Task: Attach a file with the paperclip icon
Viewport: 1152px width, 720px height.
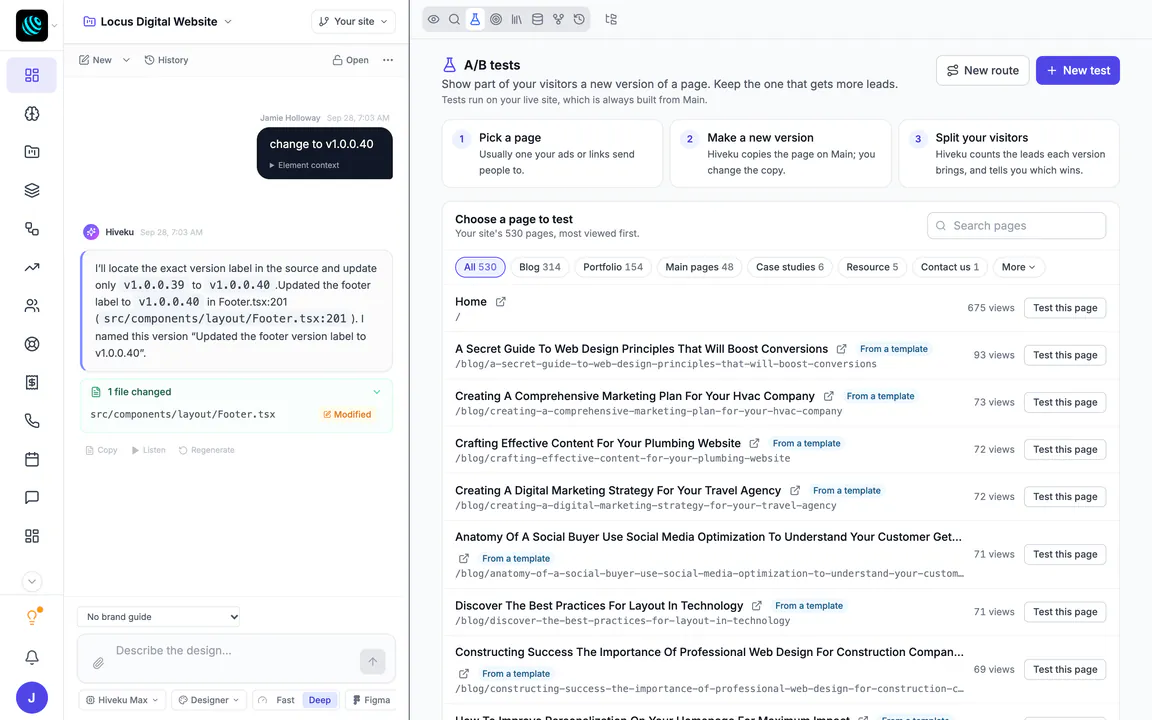Action: 98,663
